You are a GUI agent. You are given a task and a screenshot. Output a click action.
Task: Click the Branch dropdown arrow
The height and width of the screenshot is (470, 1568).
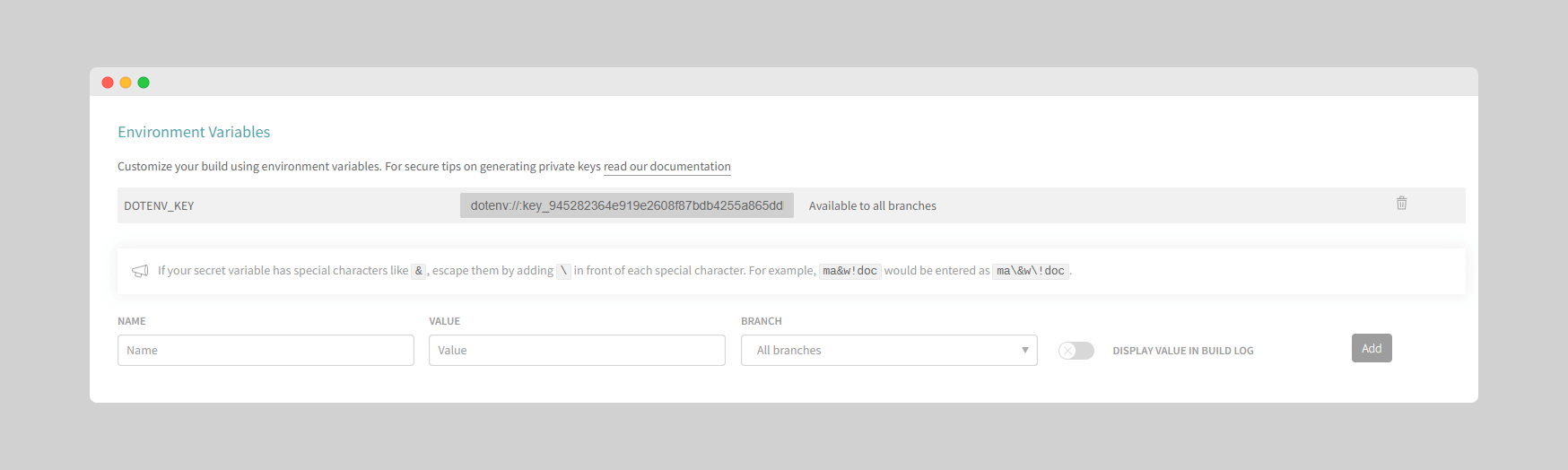point(1025,351)
